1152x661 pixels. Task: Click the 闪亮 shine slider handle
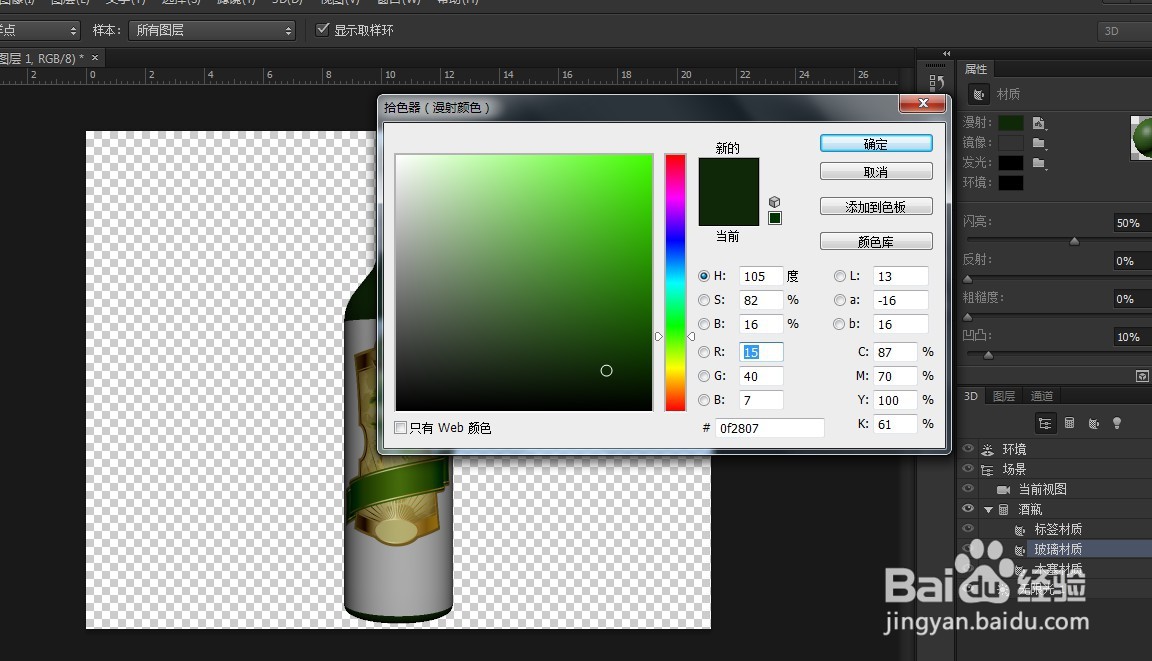(x=1074, y=241)
